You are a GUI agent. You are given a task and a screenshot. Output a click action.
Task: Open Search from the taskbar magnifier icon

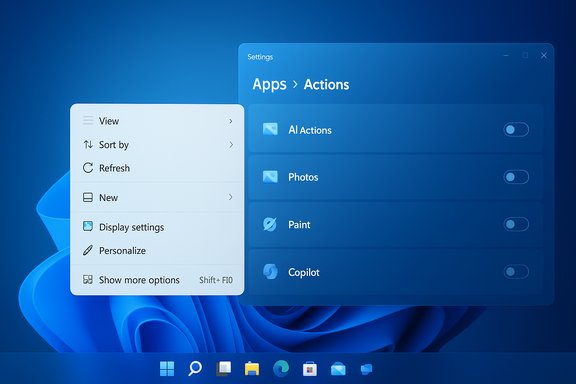click(x=195, y=368)
